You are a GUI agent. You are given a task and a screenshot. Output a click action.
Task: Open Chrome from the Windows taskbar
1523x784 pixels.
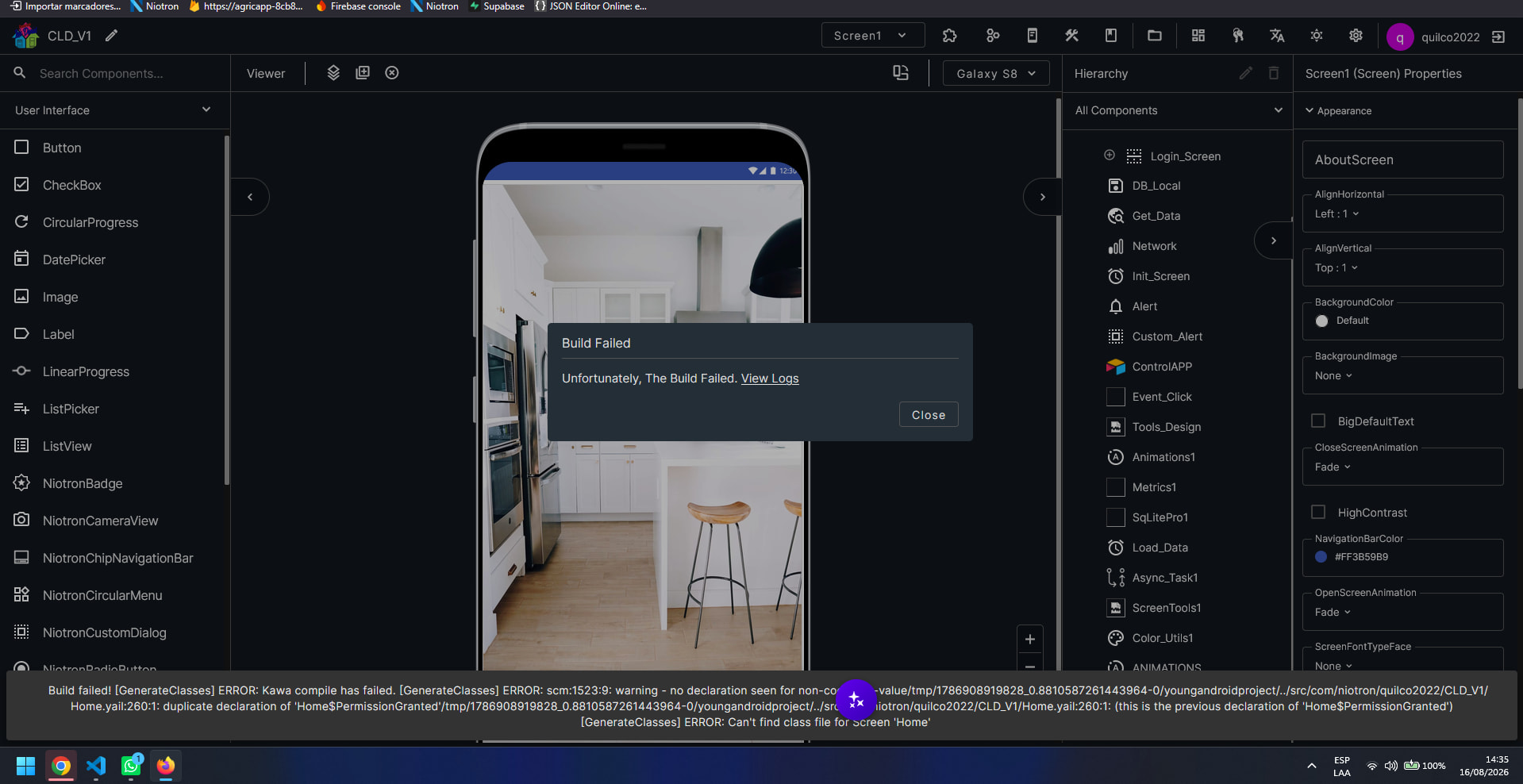61,766
